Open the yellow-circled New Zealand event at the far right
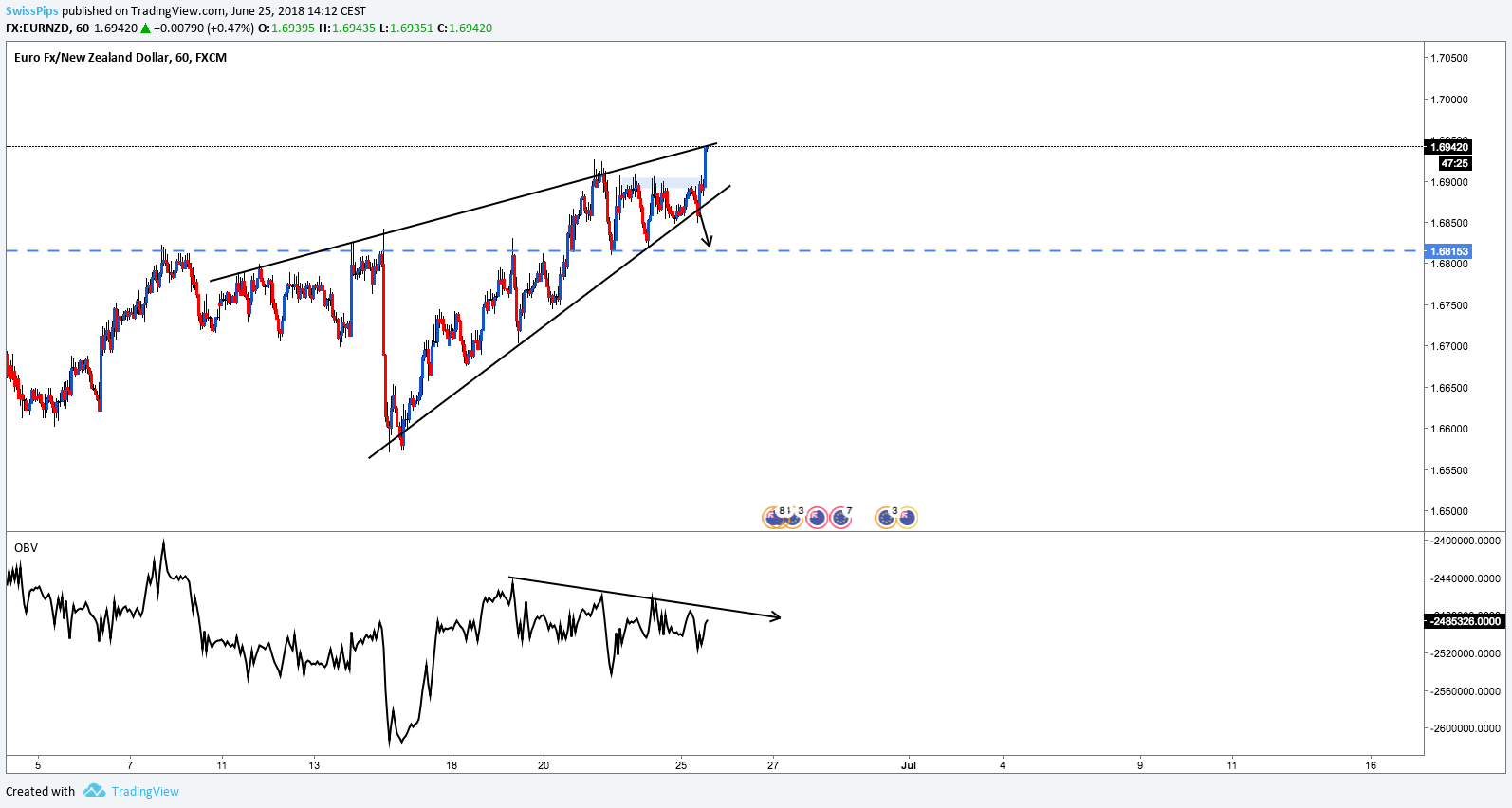This screenshot has height=808, width=1512. tap(908, 518)
